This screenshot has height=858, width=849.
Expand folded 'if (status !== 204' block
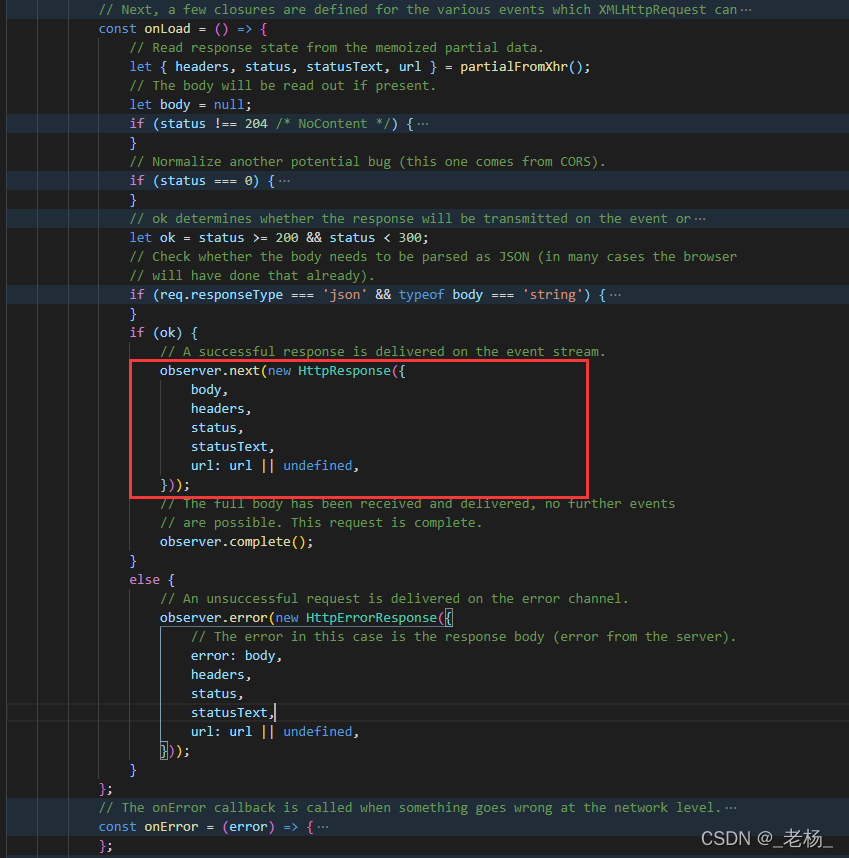[422, 124]
